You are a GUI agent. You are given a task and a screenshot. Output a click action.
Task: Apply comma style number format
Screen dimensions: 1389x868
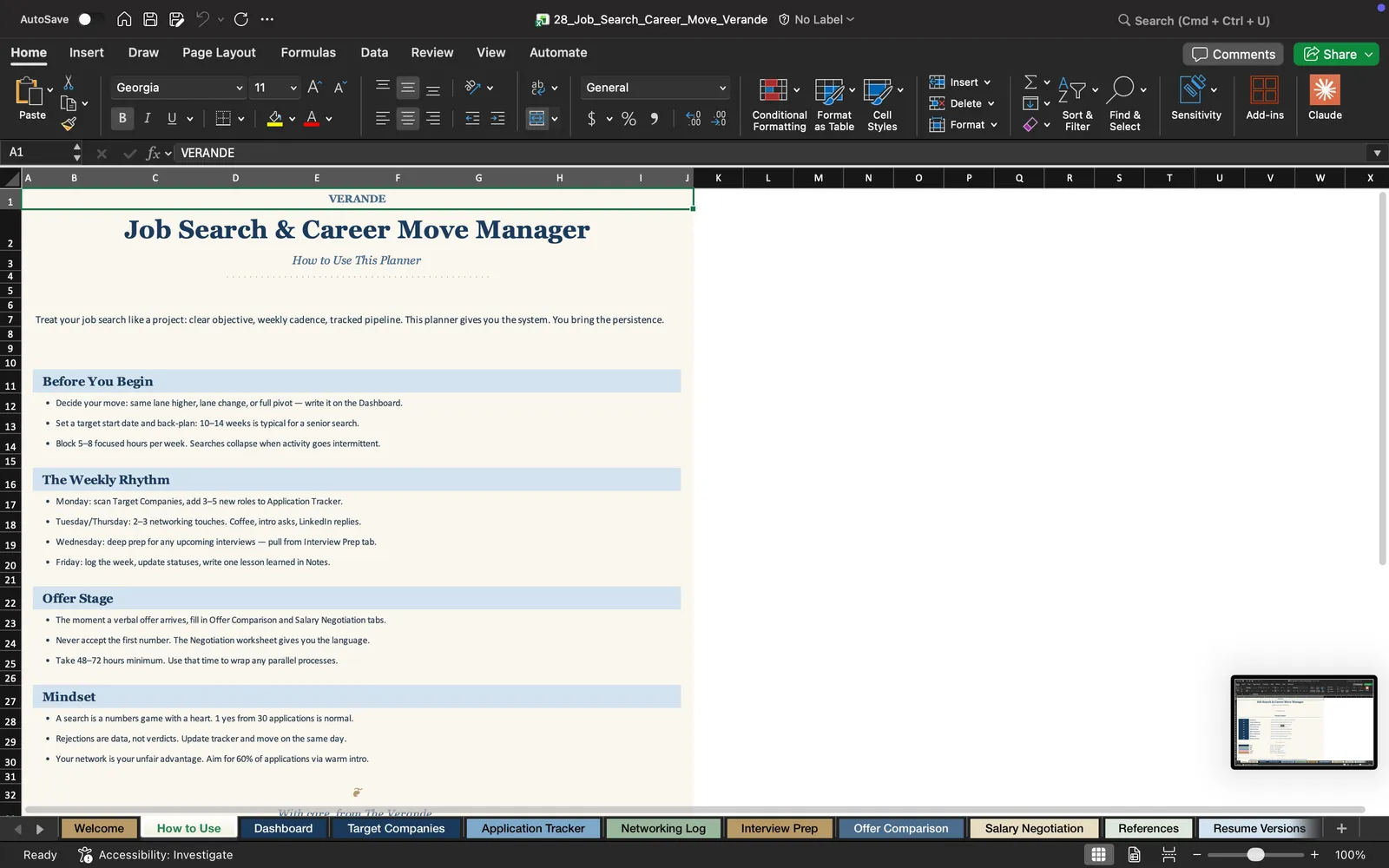pyautogui.click(x=655, y=118)
